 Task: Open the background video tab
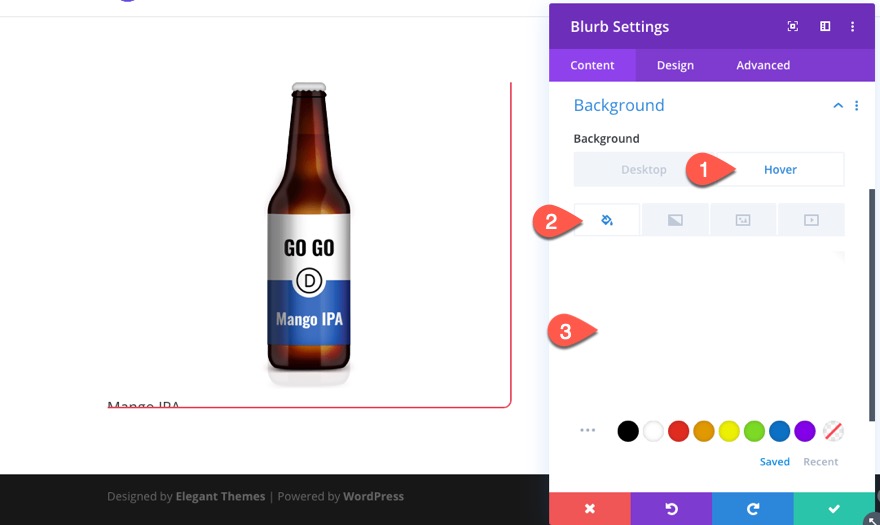pos(811,220)
